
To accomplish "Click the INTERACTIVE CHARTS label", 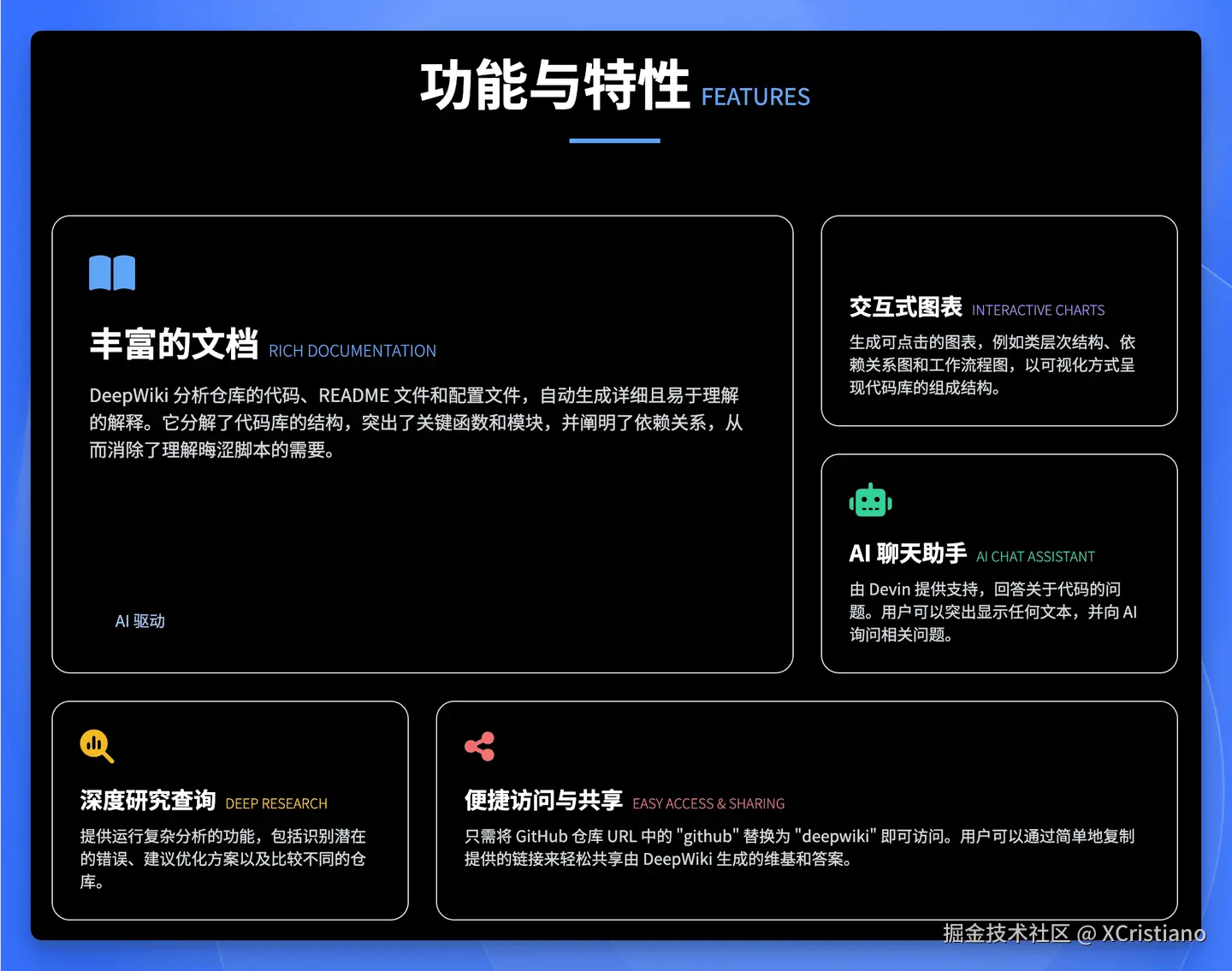I will pos(1038,311).
